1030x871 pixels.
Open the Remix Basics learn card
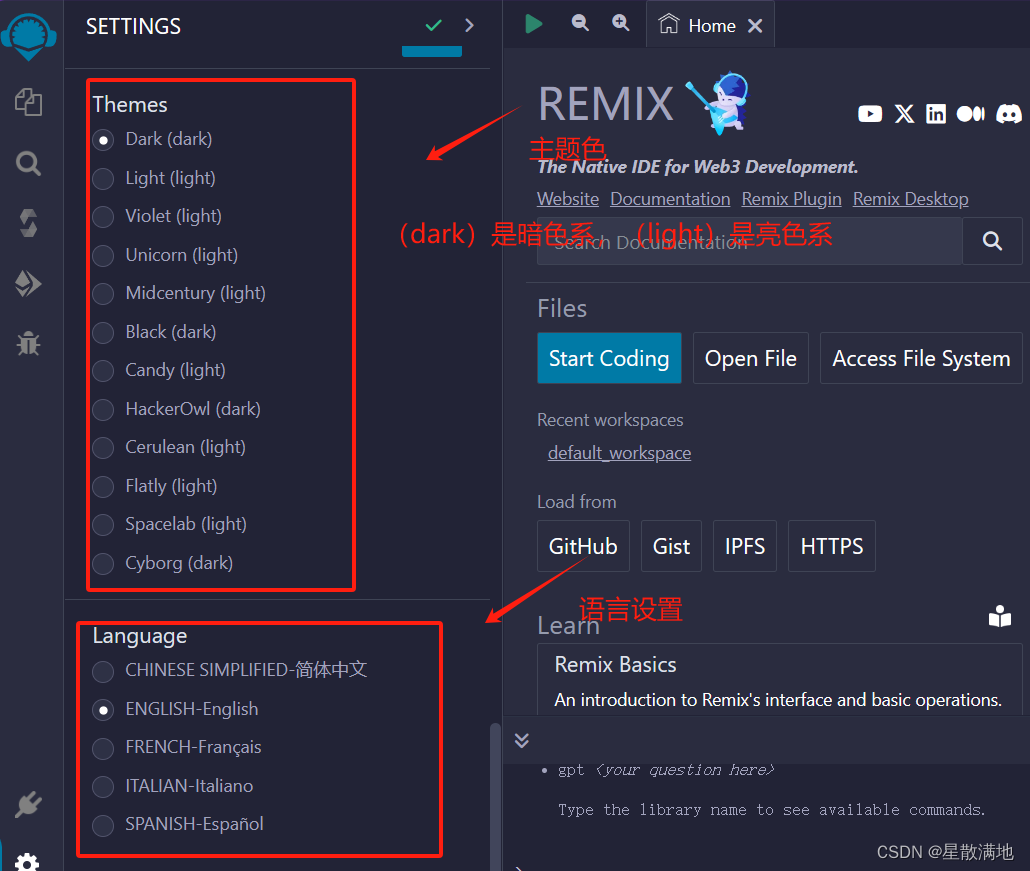779,680
